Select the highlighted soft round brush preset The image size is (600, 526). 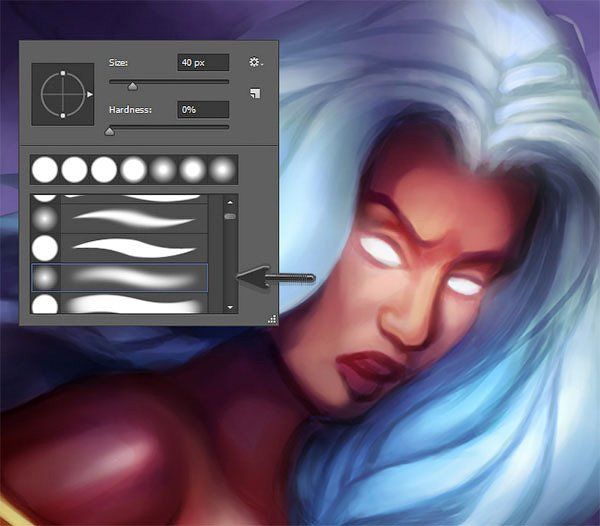119,277
